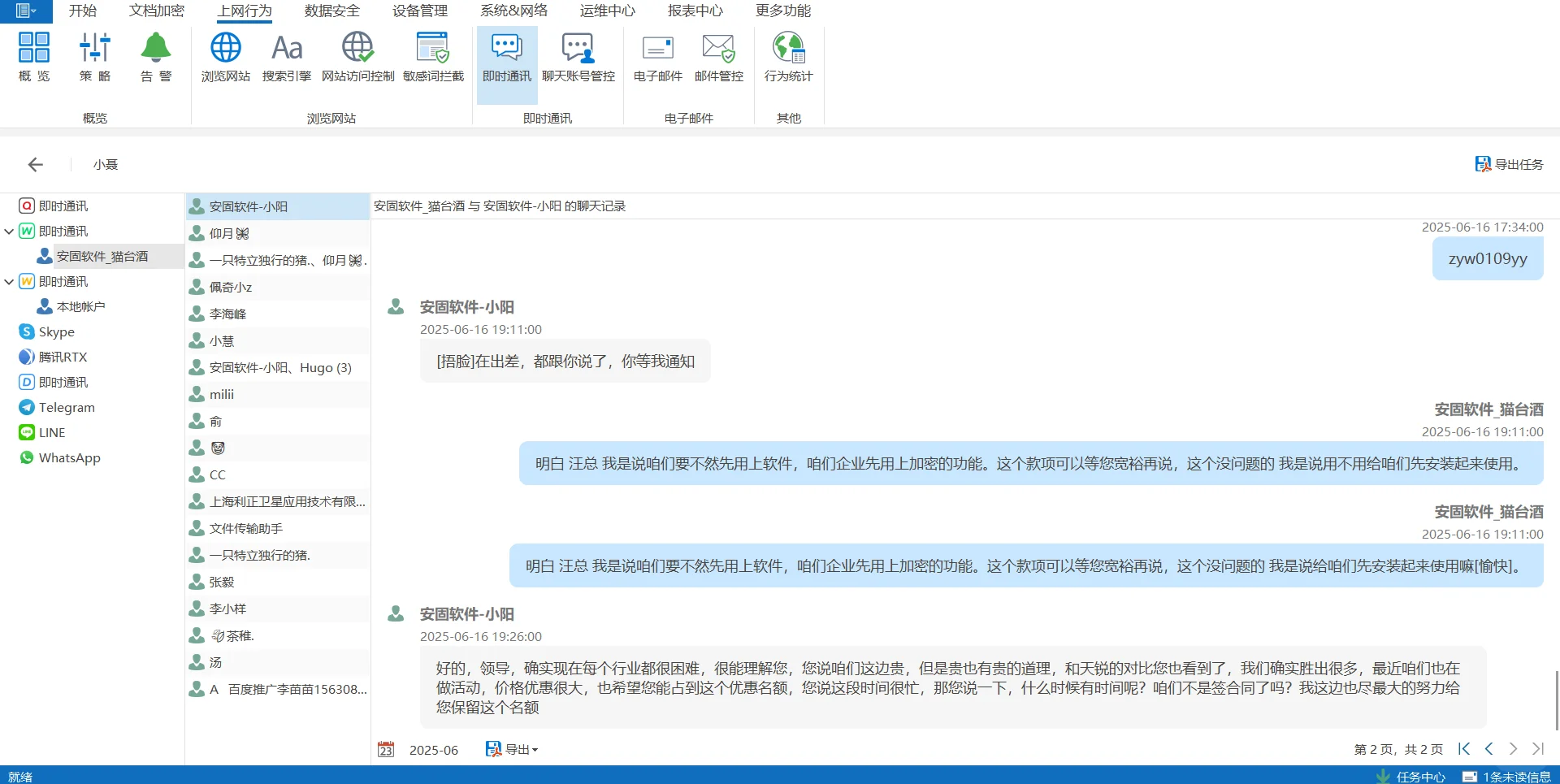Screen dimensions: 1560x784
Task: Open the 导出 export dropdown at bottom
Action: [x=512, y=749]
